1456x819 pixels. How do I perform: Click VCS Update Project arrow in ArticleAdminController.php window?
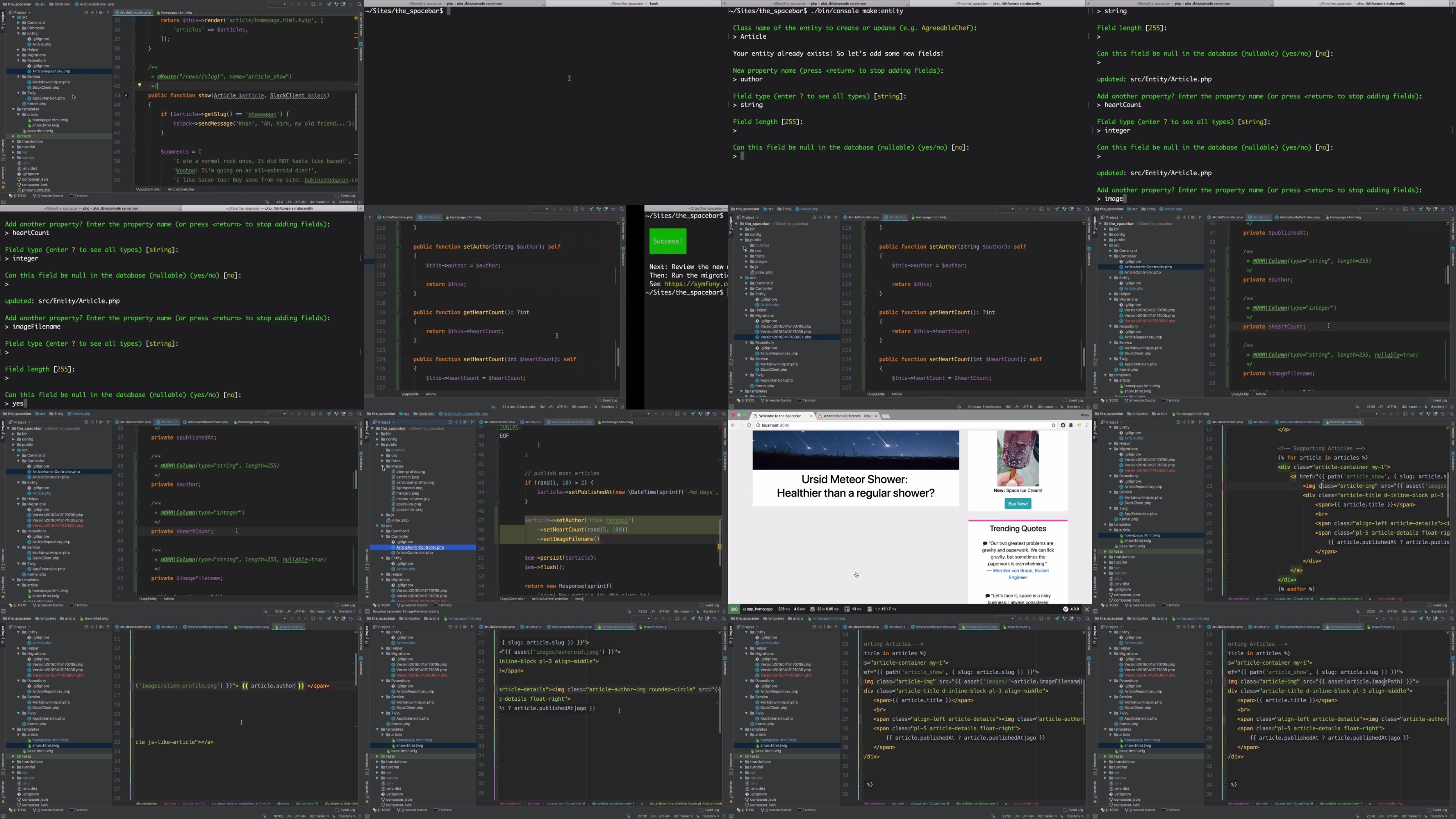click(x=693, y=415)
